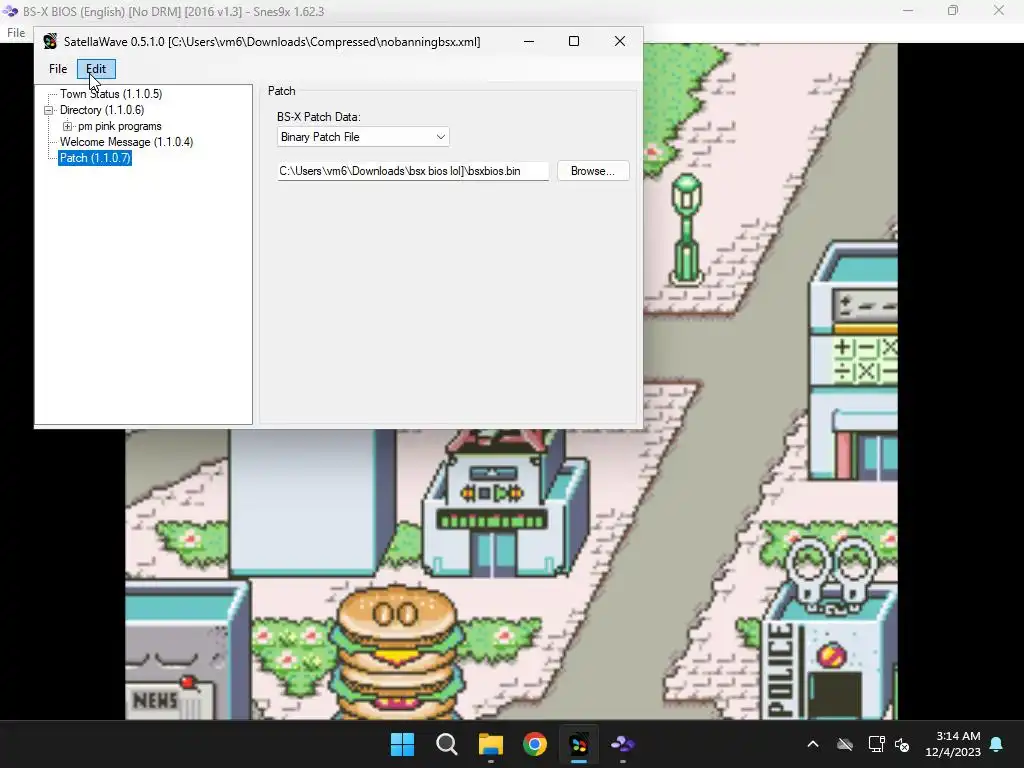Switch to Snes9x taskbar icon
This screenshot has width=1024, height=768.
point(622,744)
